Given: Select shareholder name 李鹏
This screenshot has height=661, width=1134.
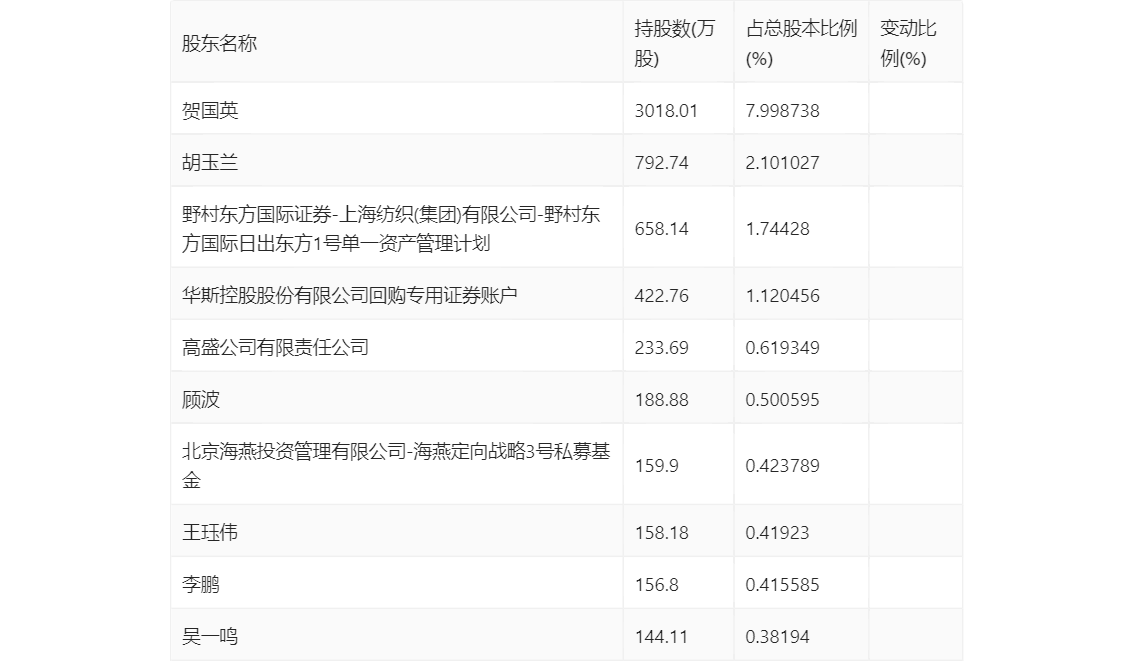Looking at the screenshot, I should 200,585.
